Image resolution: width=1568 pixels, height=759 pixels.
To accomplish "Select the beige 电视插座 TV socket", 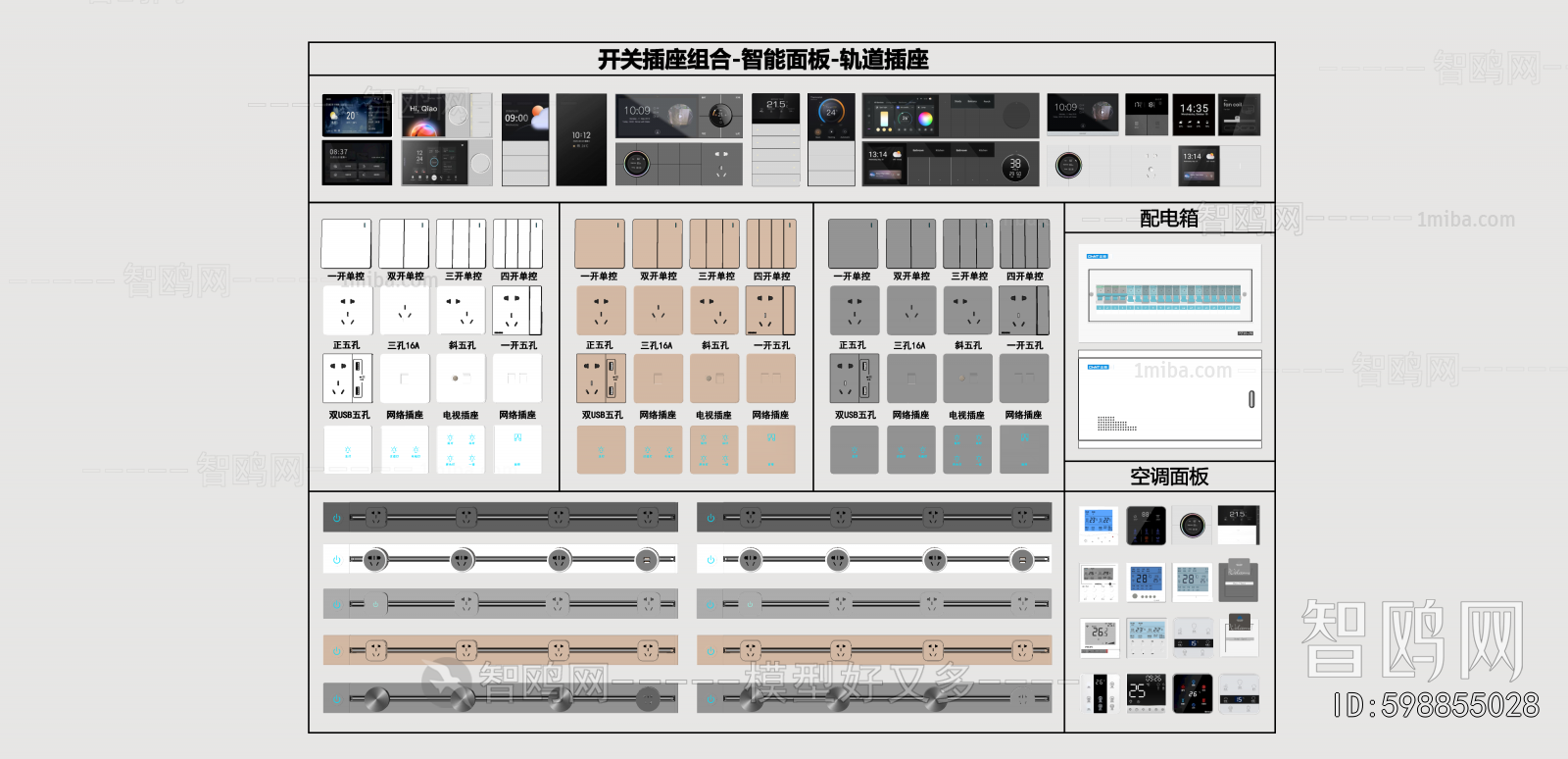I will (x=714, y=379).
